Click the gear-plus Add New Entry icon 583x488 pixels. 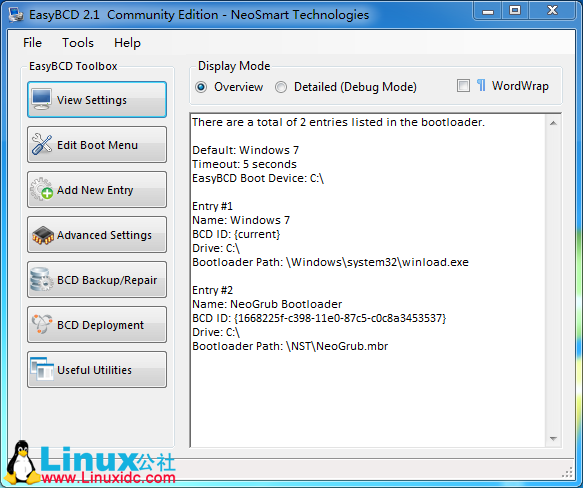click(41, 189)
